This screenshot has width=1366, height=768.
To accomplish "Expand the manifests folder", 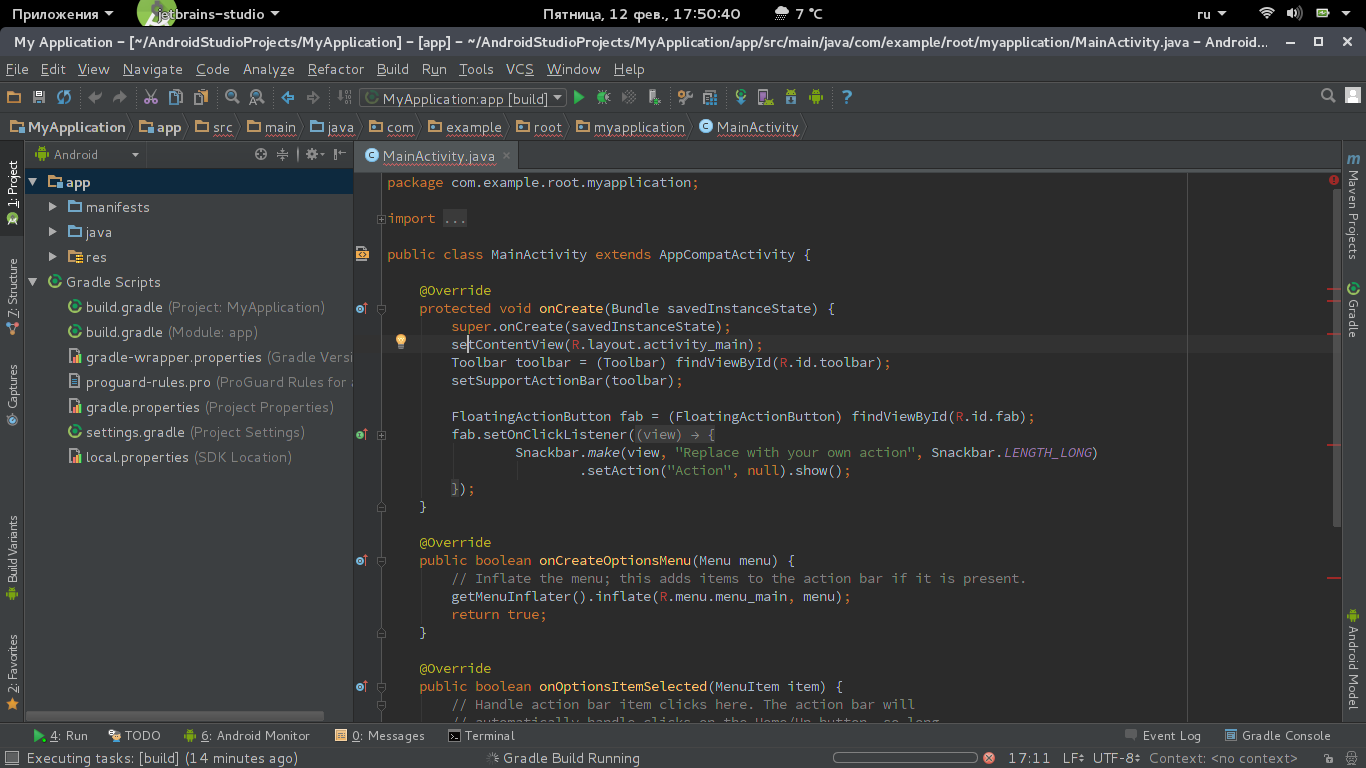I will click(53, 207).
